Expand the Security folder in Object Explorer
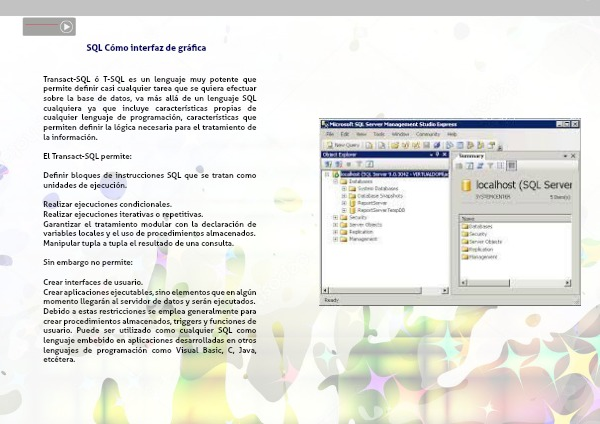This screenshot has height=424, width=600. [335, 217]
